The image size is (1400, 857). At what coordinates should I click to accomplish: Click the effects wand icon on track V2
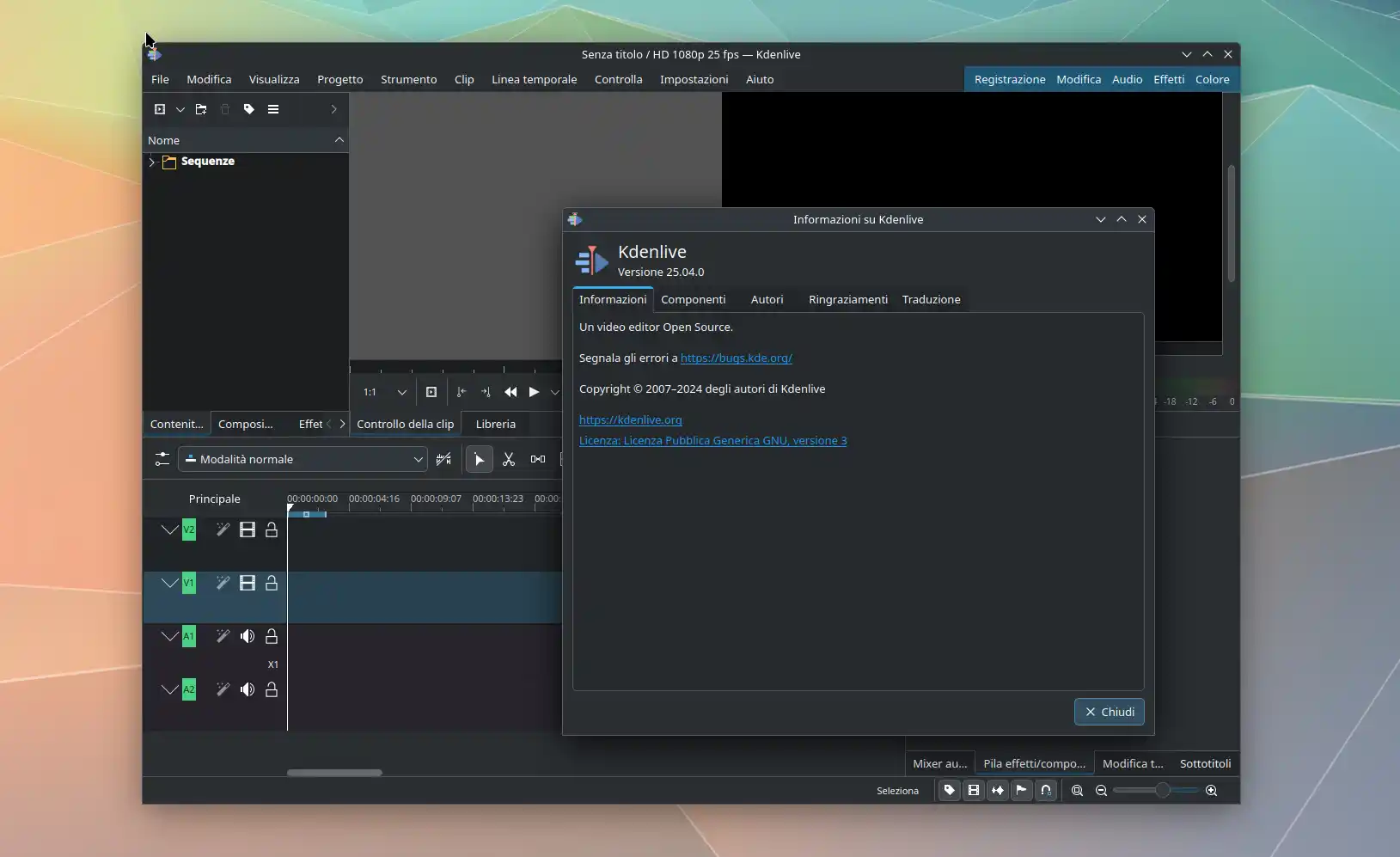[223, 530]
